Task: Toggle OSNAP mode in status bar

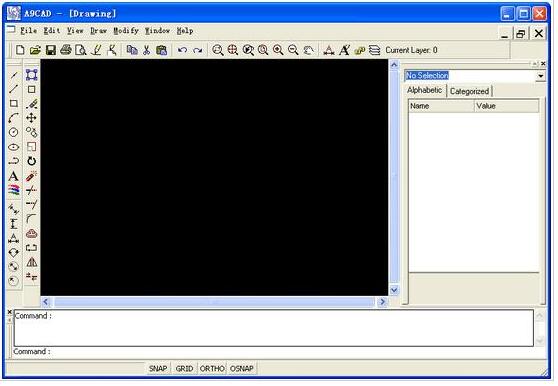Action: 242,368
